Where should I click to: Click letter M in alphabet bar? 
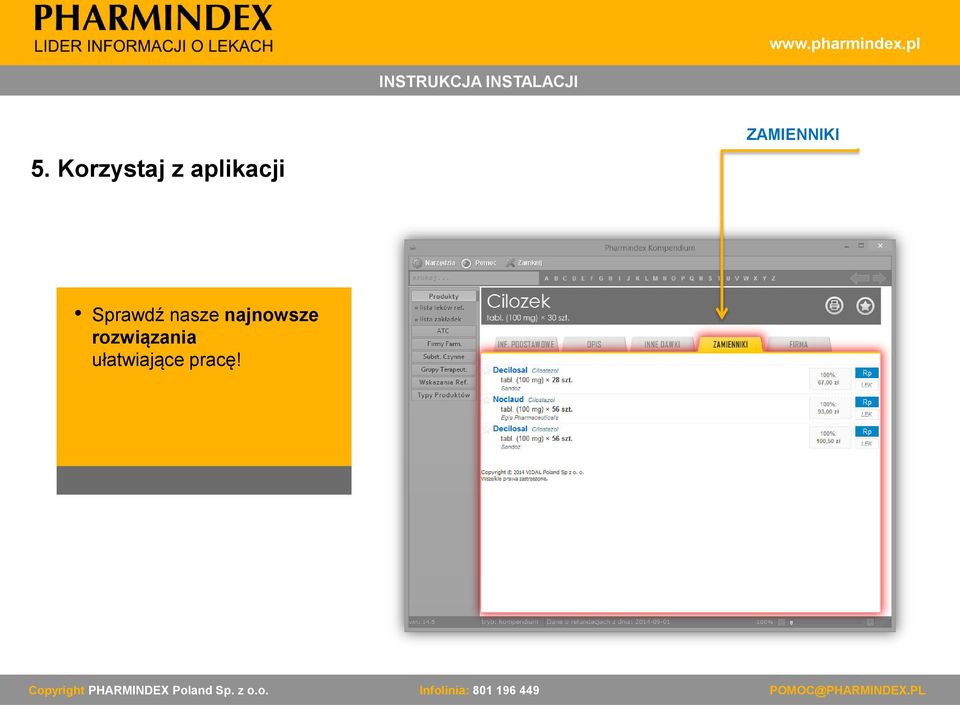pos(655,278)
